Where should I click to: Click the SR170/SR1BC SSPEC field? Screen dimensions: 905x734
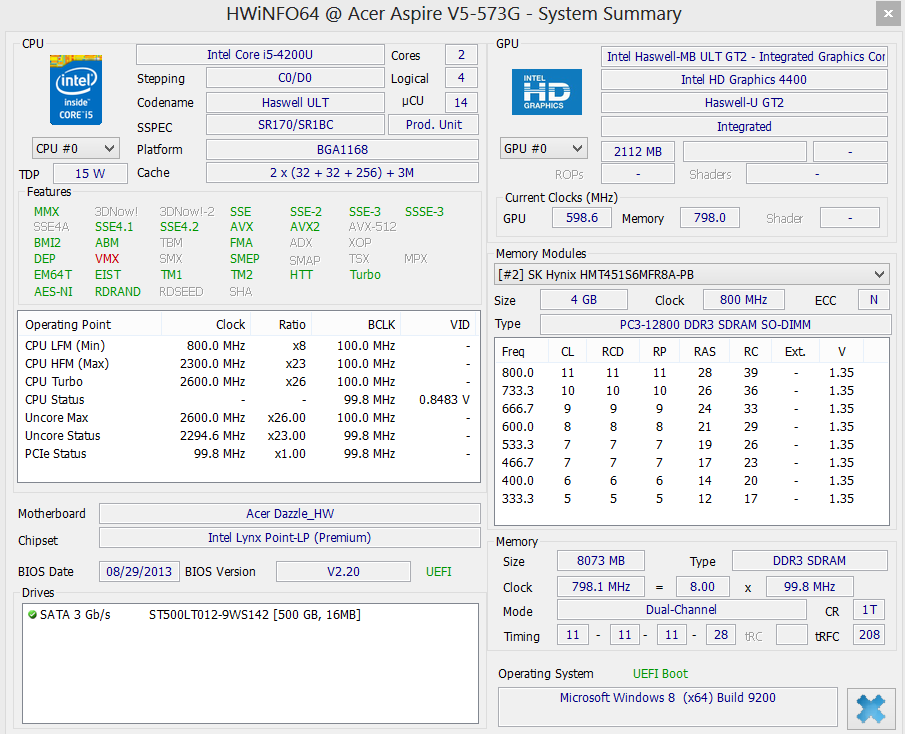click(295, 125)
